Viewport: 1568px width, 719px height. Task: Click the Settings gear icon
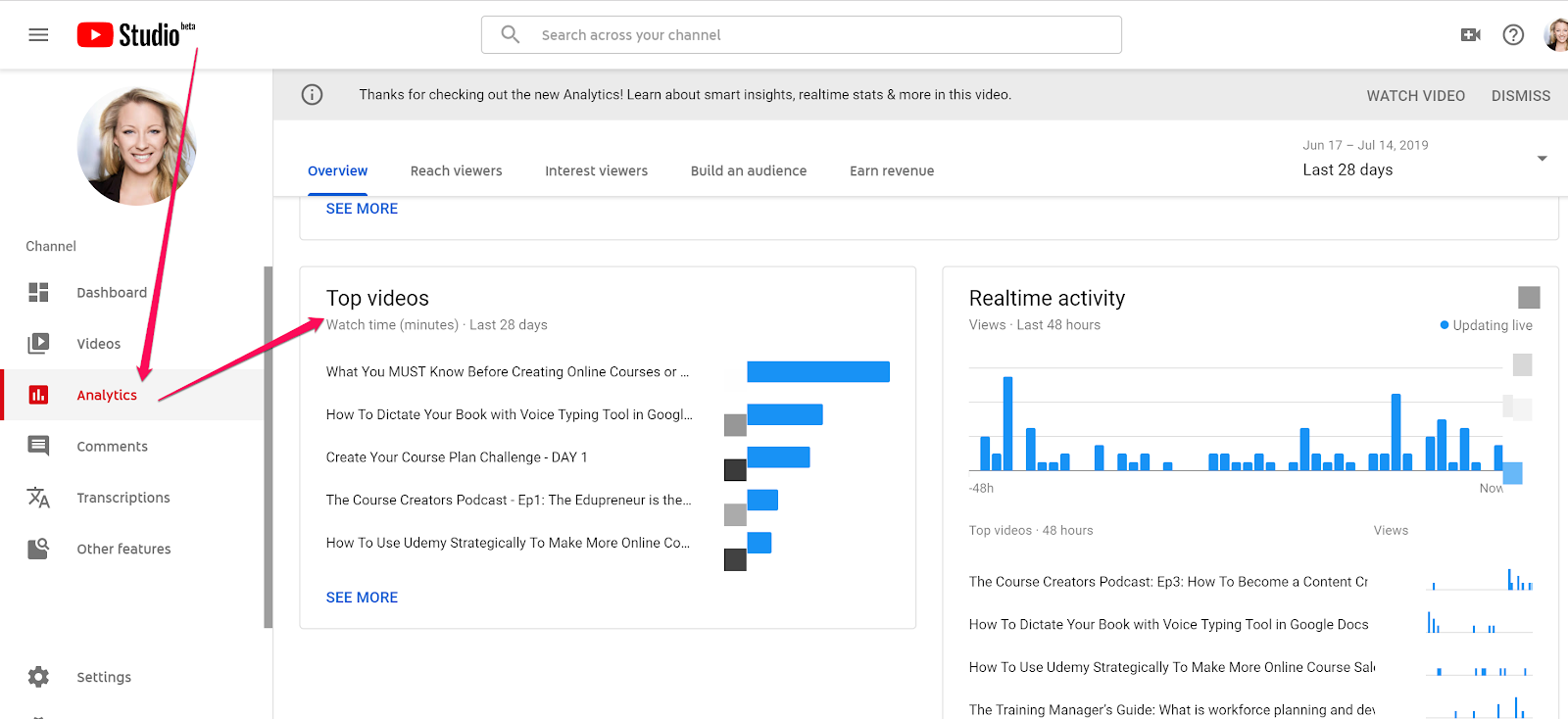(38, 677)
